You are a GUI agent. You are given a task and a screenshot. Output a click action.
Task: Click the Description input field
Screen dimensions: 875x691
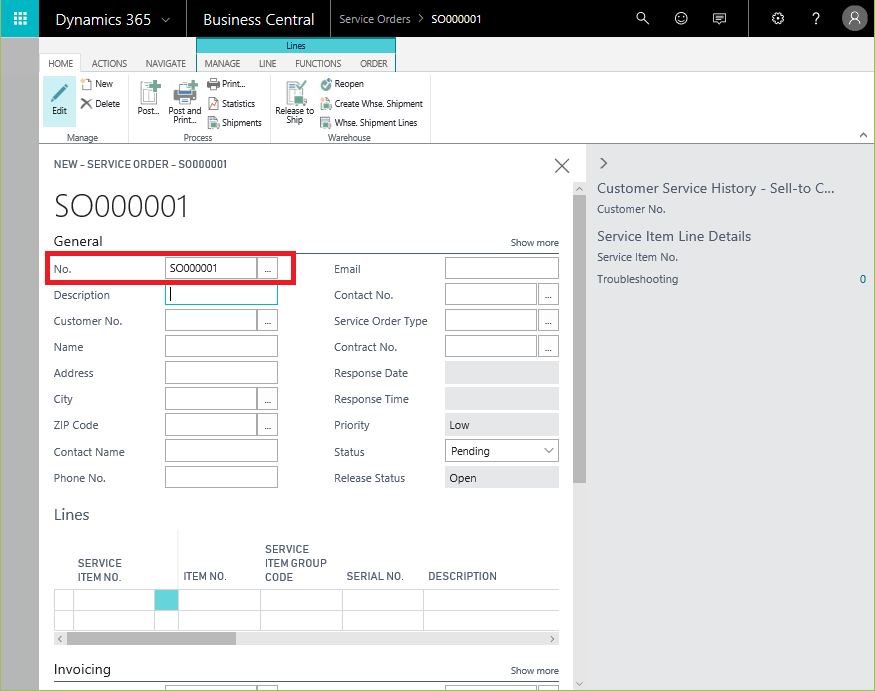[x=221, y=295]
